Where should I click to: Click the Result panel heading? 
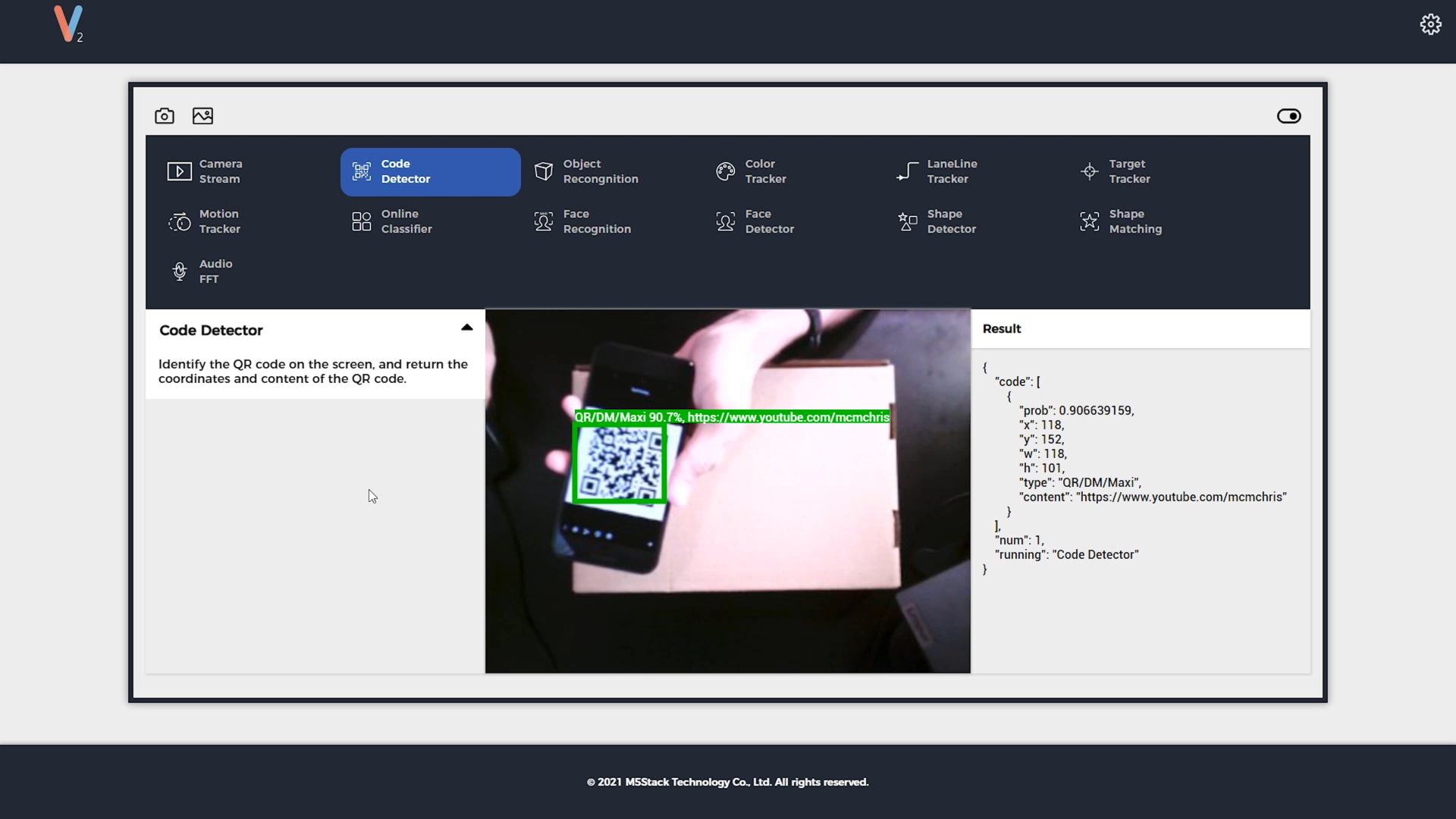[x=1002, y=328]
